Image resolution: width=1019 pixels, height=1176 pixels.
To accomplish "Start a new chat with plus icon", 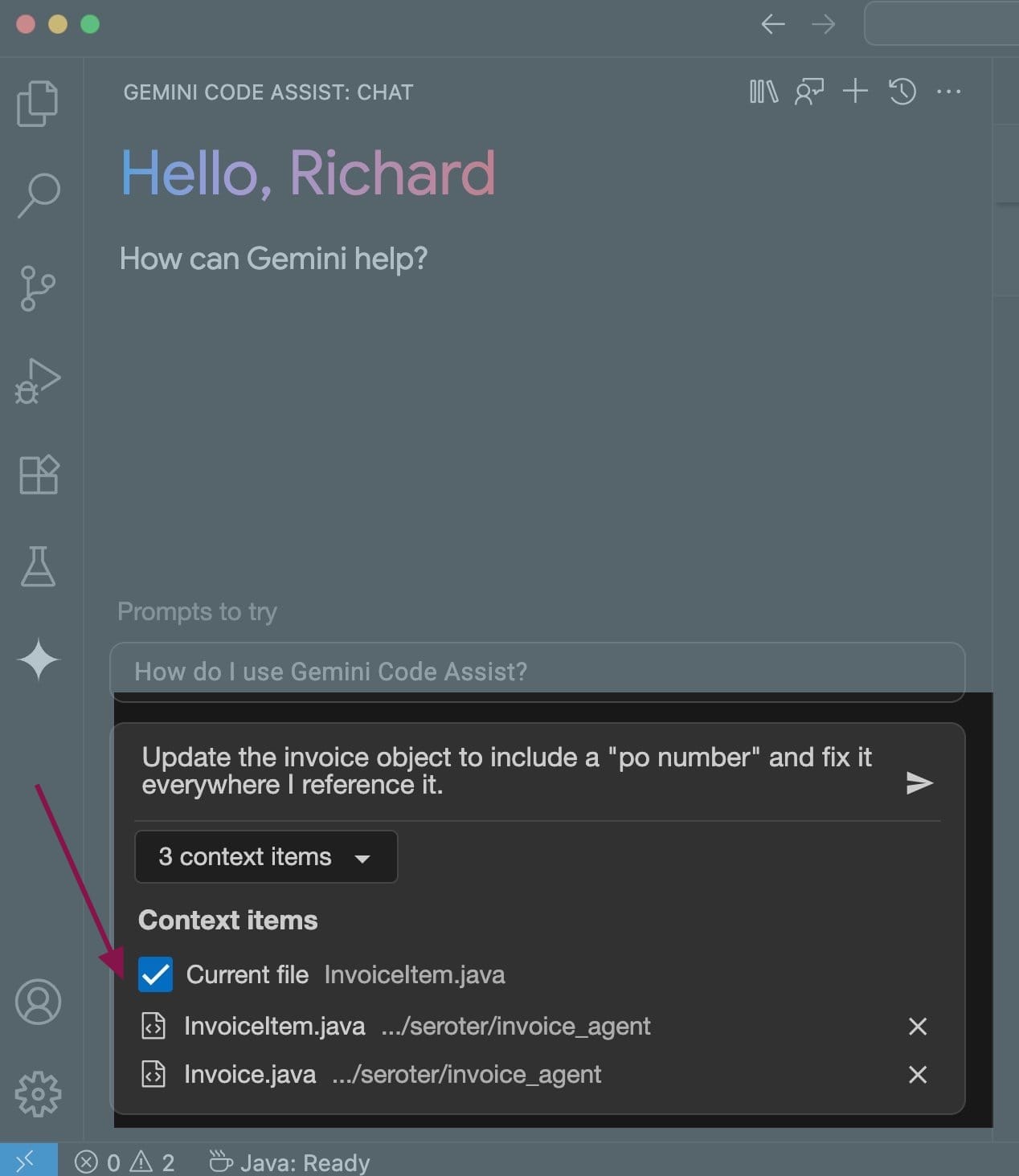I will click(855, 91).
